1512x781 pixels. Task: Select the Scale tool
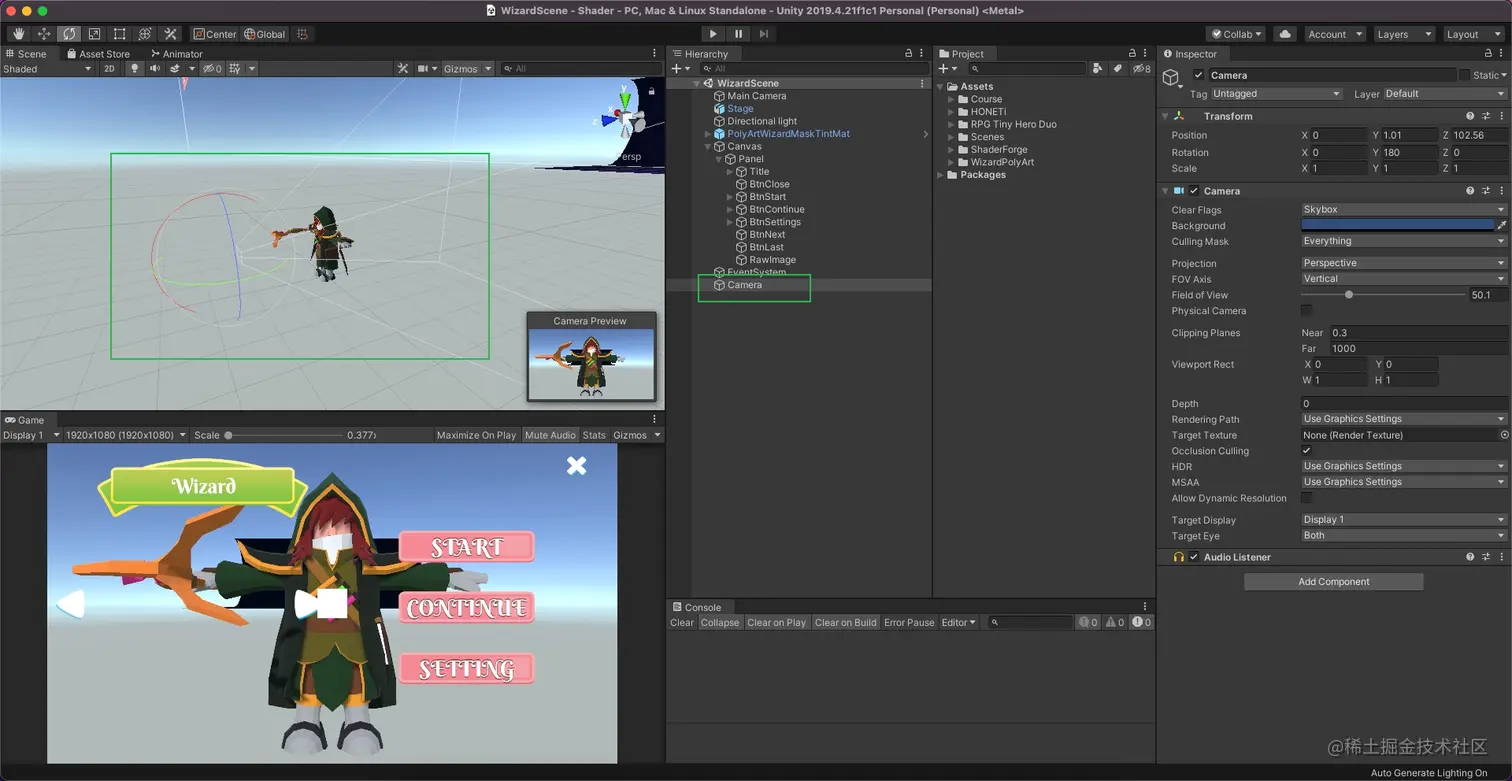click(94, 34)
